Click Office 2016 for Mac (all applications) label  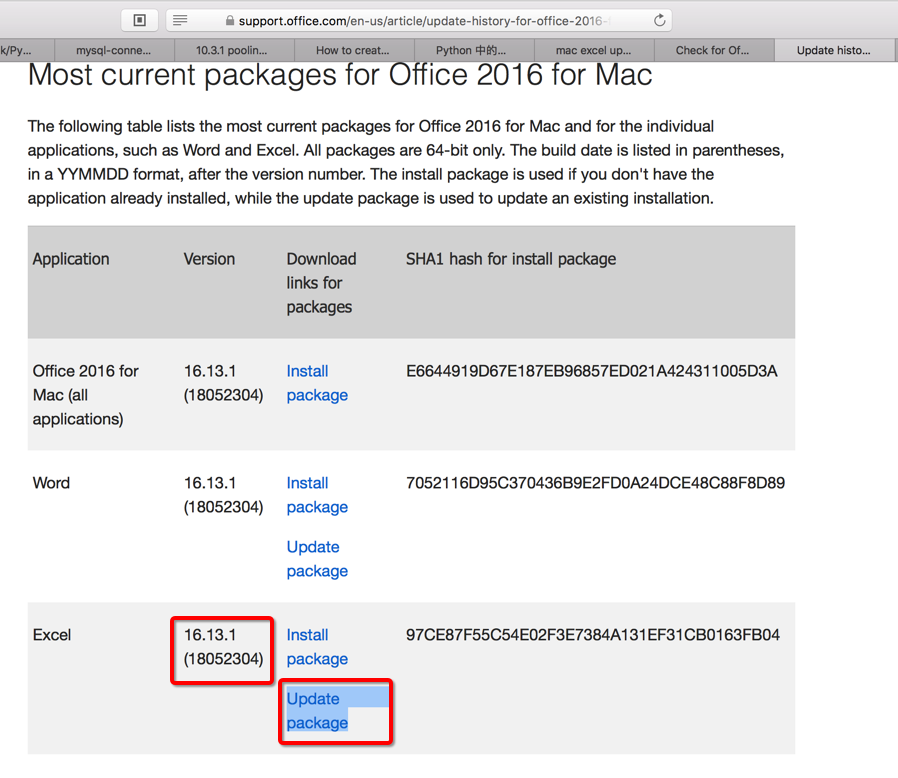85,395
